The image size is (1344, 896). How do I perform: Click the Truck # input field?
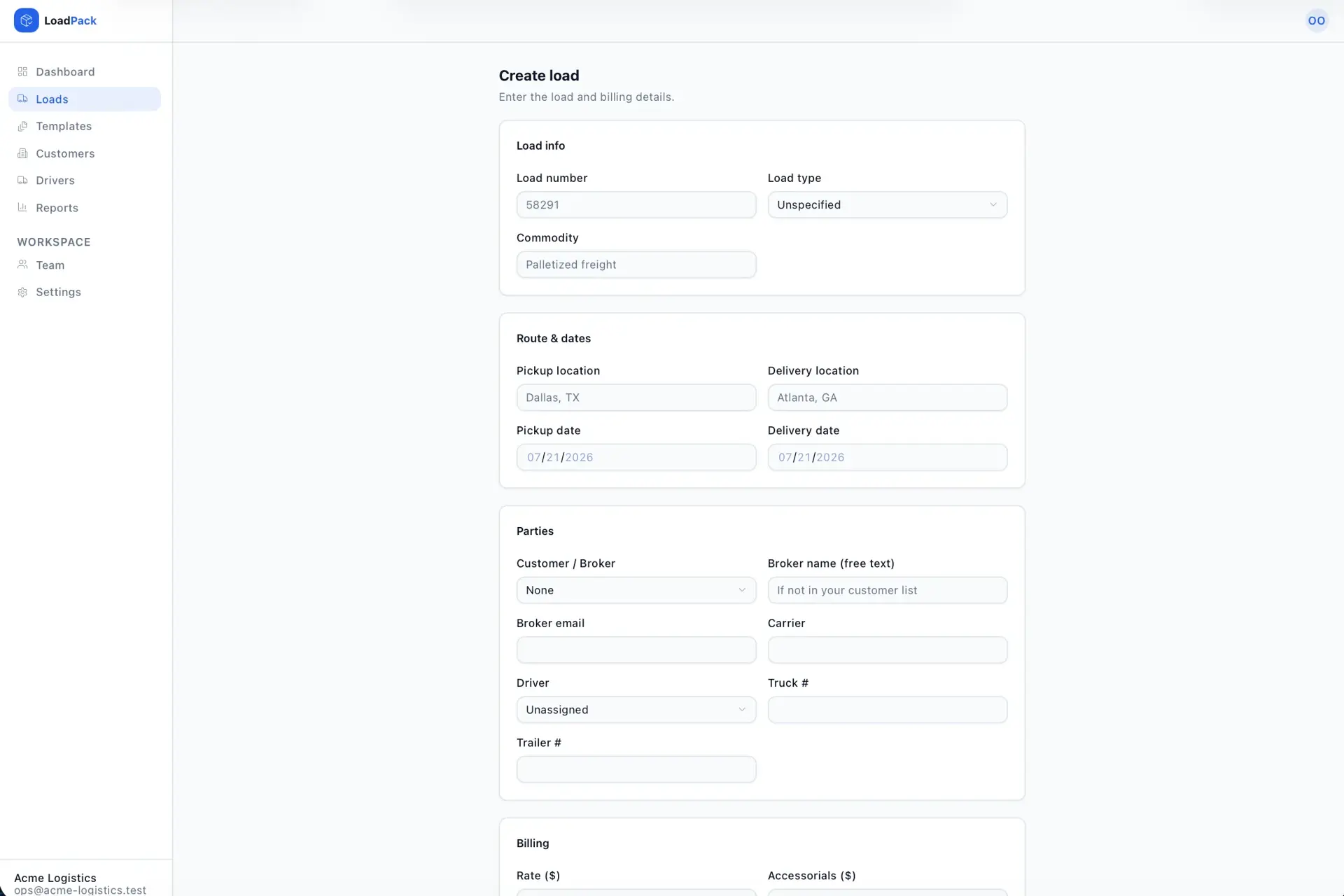pyautogui.click(x=887, y=709)
